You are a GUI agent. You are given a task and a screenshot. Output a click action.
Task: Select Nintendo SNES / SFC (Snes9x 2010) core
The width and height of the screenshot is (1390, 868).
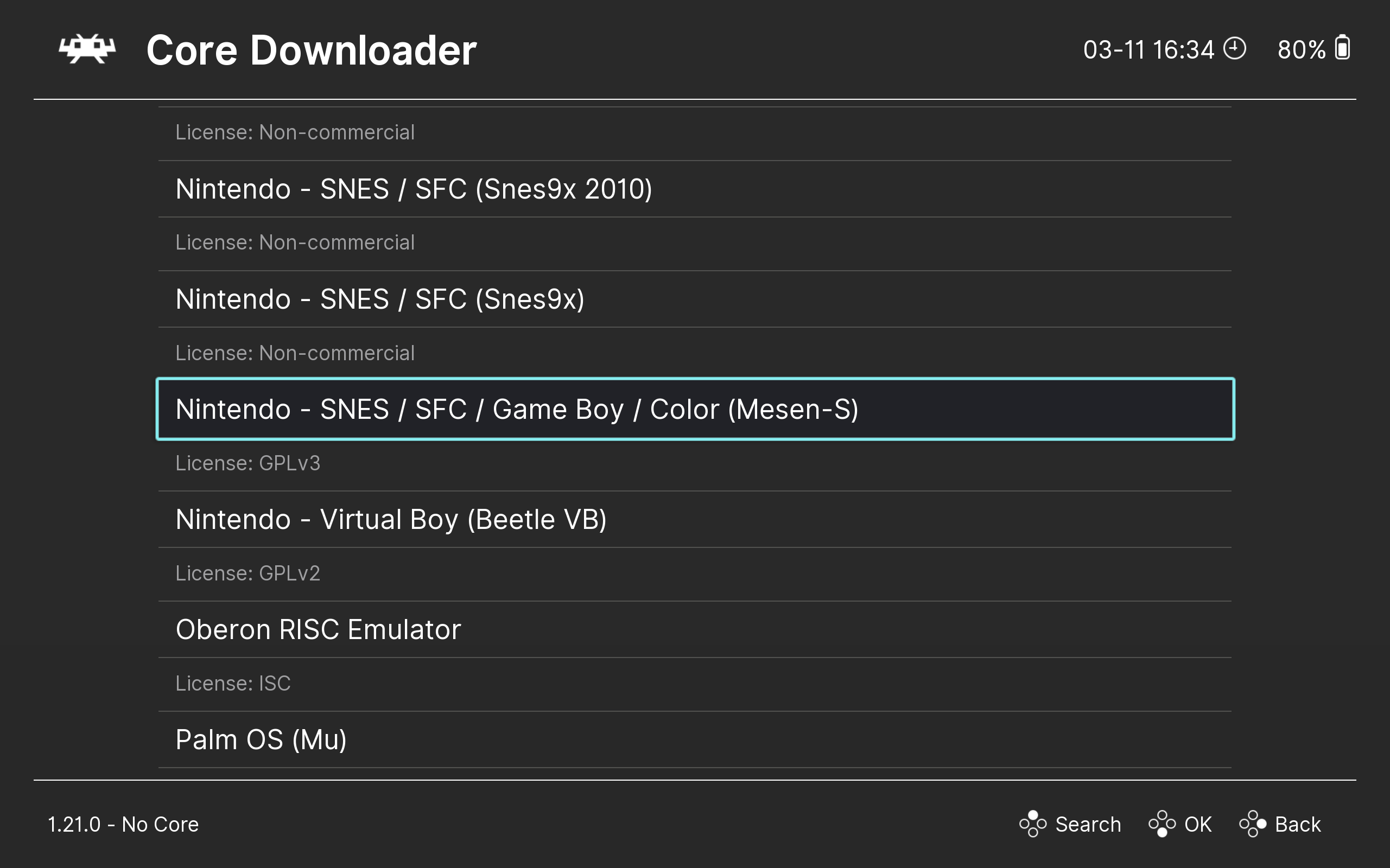[x=414, y=189]
